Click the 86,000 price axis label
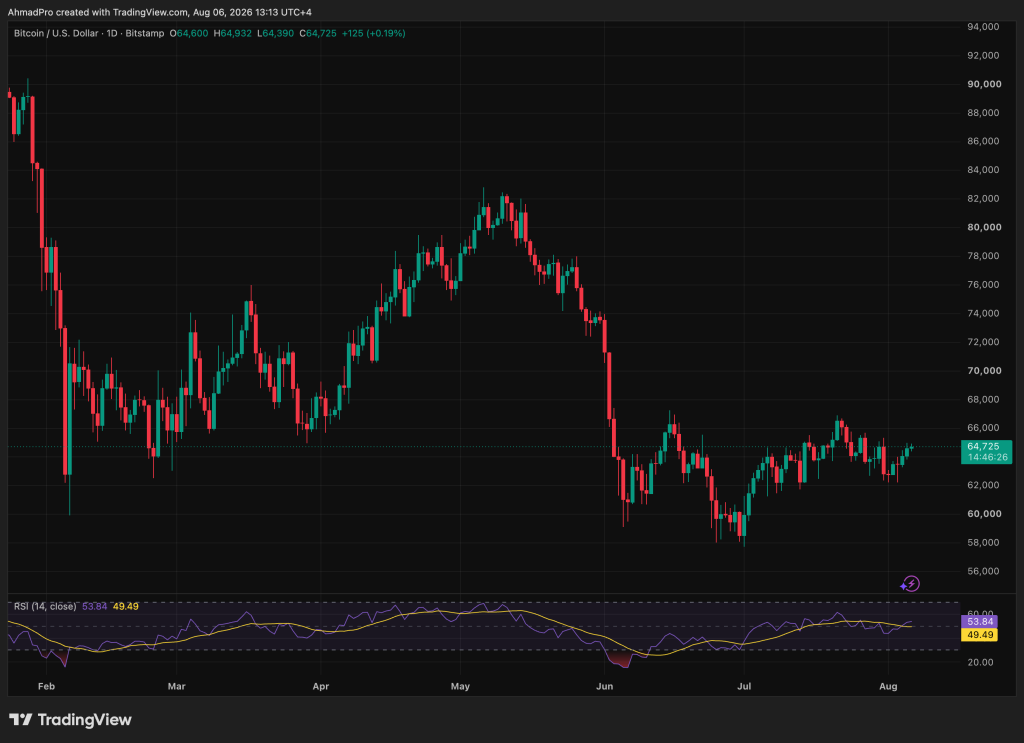This screenshot has height=743, width=1024. pyautogui.click(x=983, y=141)
